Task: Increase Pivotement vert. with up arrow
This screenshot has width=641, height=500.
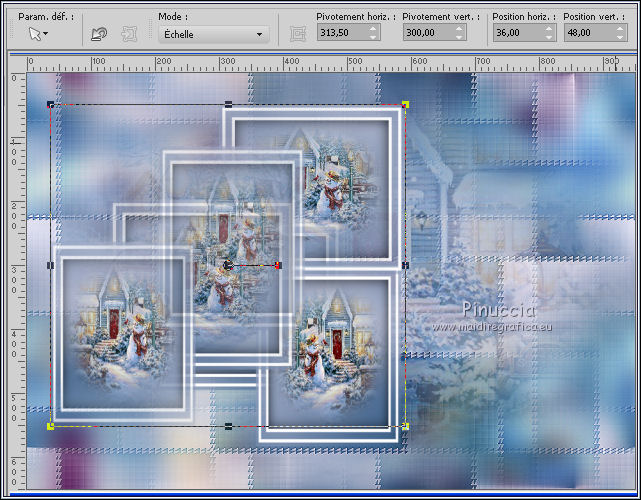Action: pyautogui.click(x=459, y=29)
